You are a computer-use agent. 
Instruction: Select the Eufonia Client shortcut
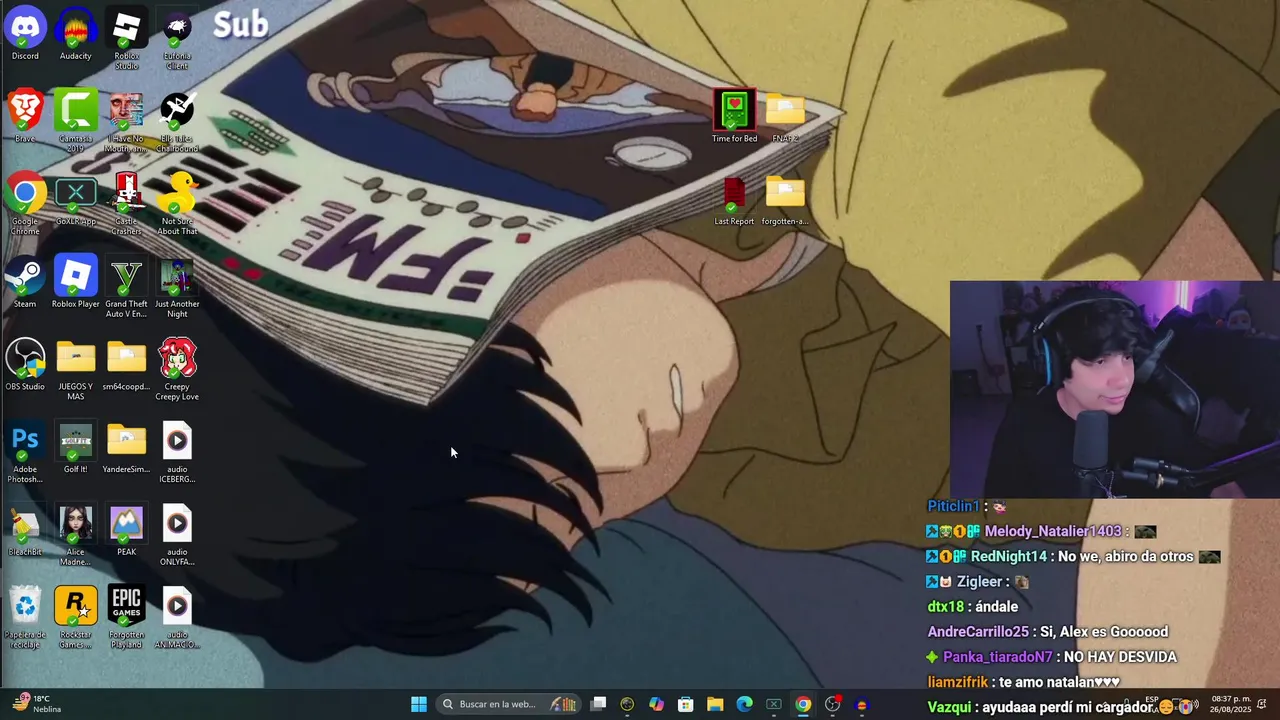click(x=177, y=38)
